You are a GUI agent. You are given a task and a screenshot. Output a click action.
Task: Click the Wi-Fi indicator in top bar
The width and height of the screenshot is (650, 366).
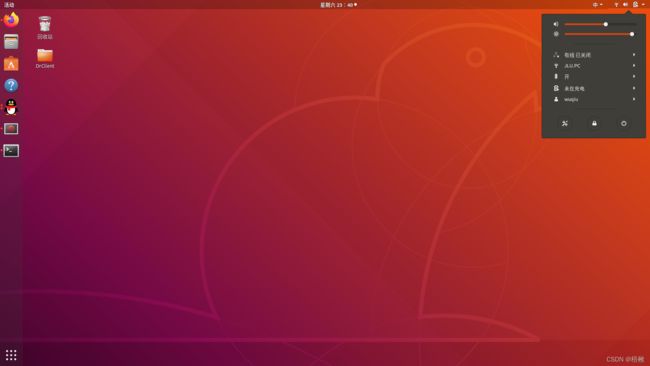pyautogui.click(x=616, y=5)
